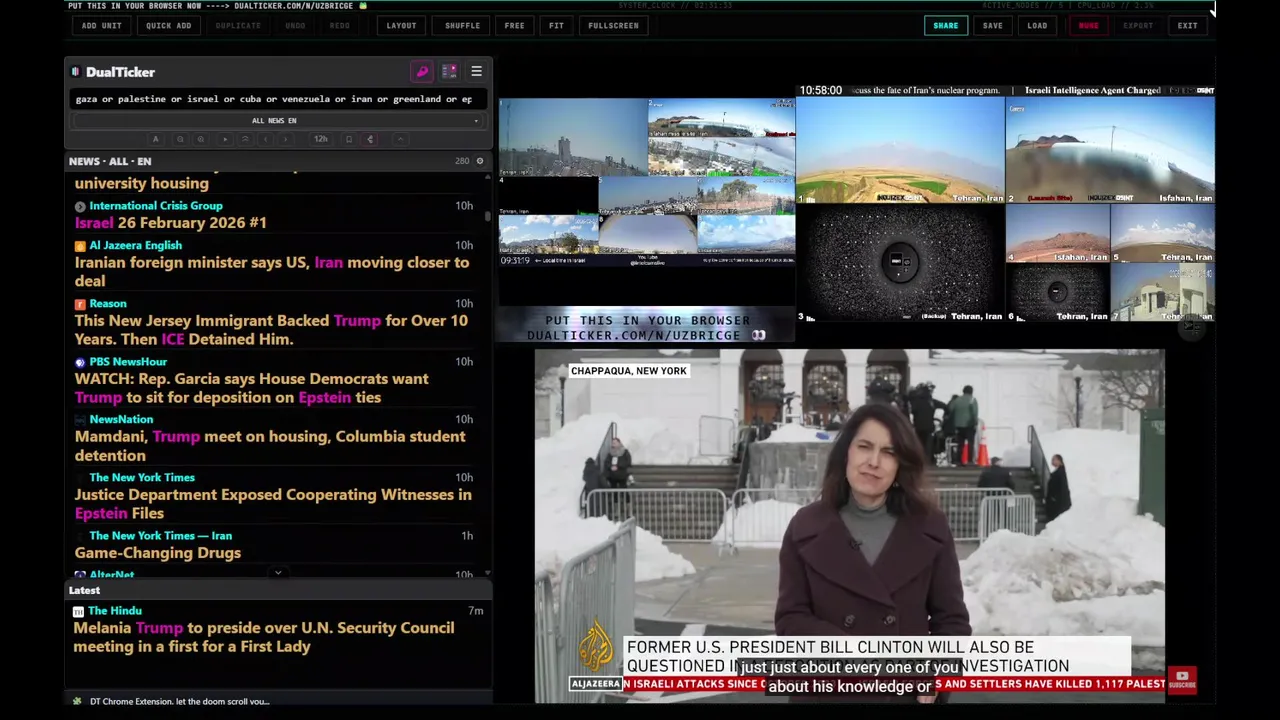Viewport: 1280px width, 720px height.
Task: Click the double chevron up icon
Action: pos(245,139)
